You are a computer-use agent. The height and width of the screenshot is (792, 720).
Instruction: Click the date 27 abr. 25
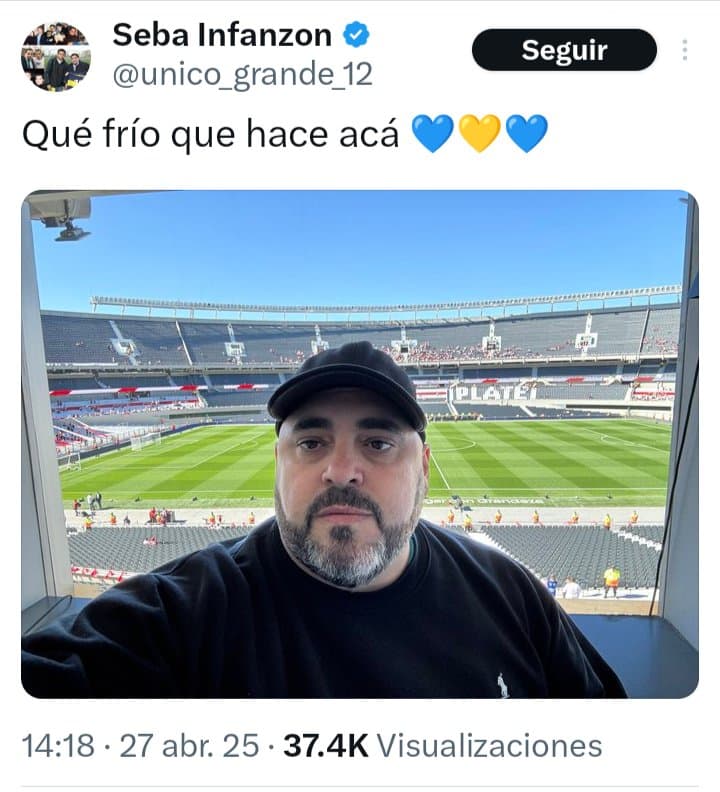[x=189, y=746]
